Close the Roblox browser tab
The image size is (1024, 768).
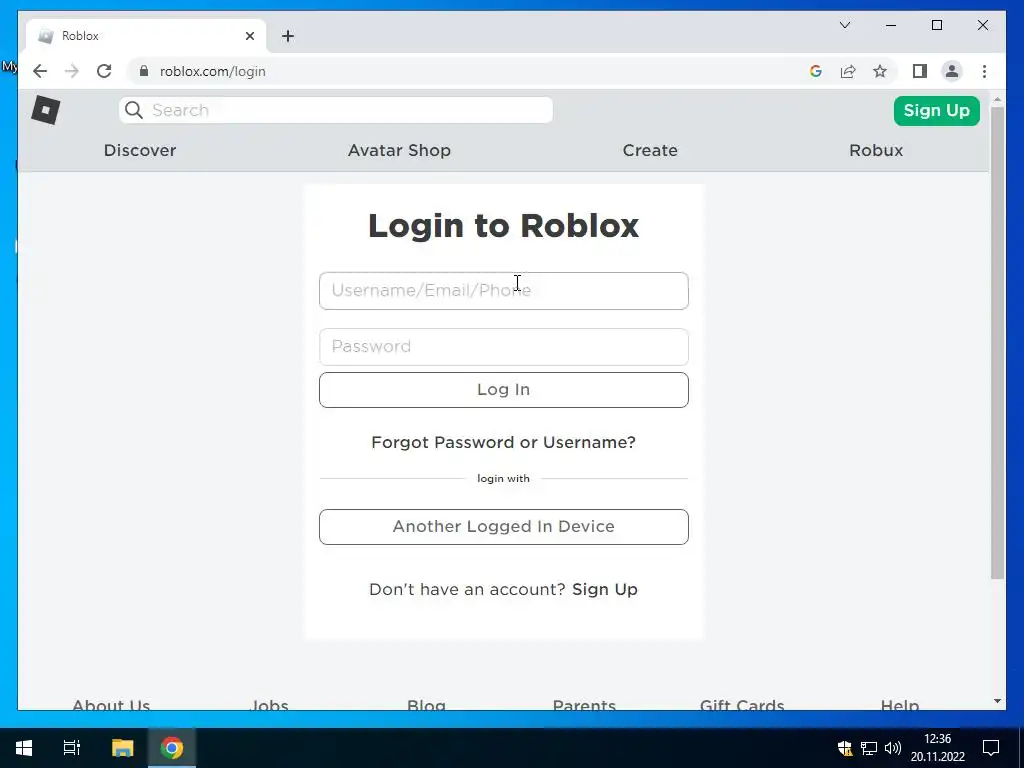click(x=249, y=36)
